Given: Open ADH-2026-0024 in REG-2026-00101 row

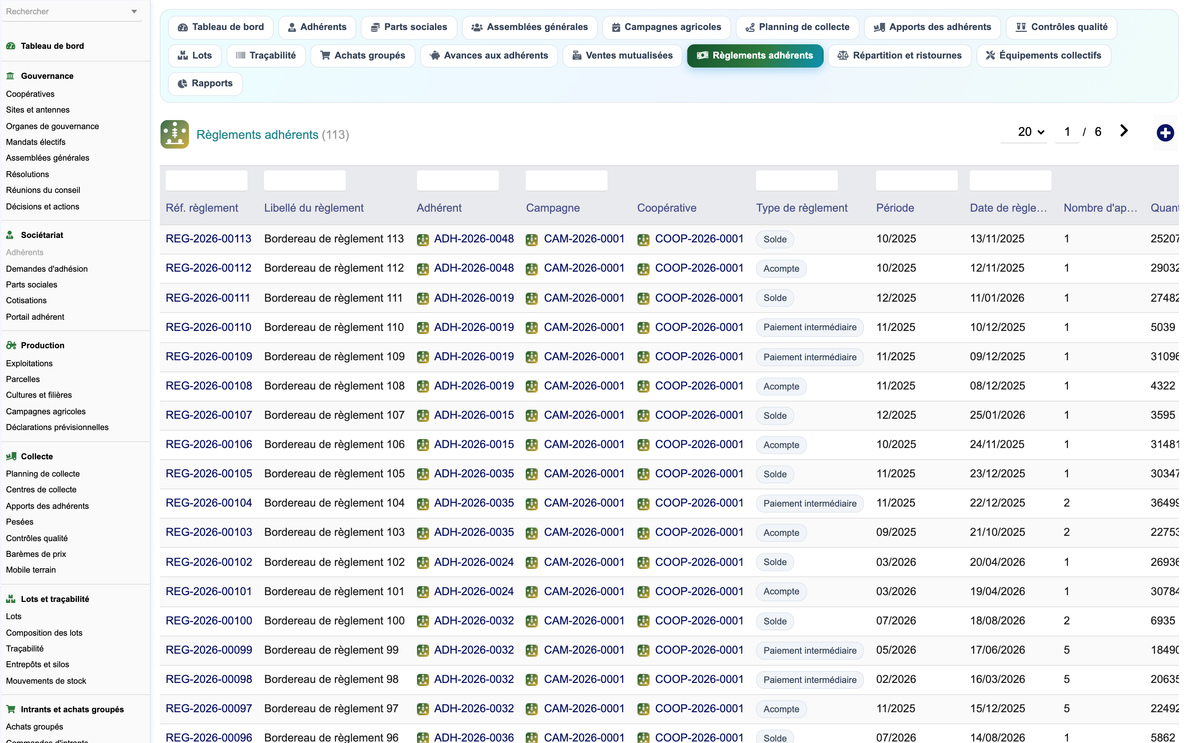Looking at the screenshot, I should tap(474, 591).
